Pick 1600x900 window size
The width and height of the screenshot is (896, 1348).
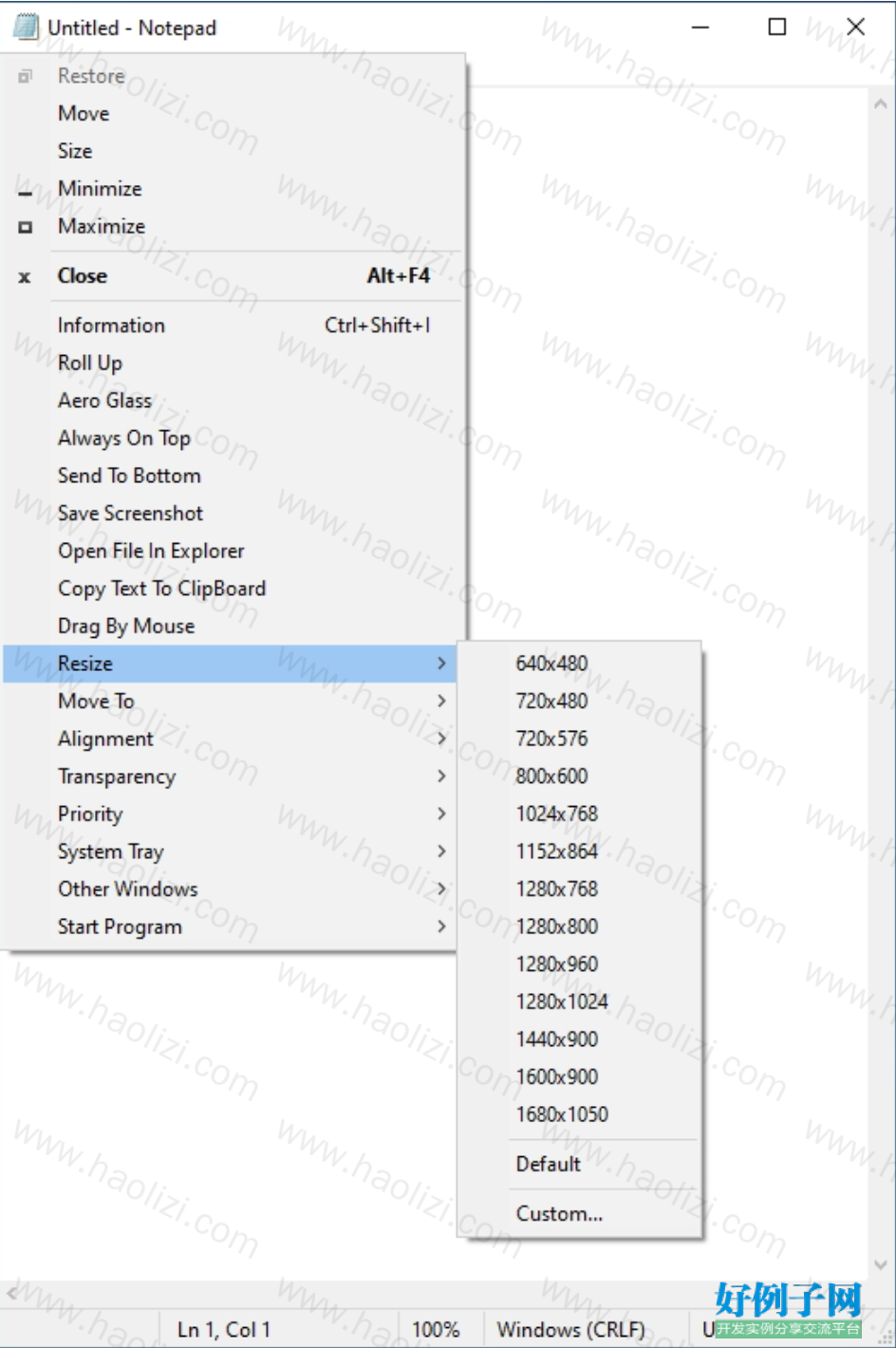point(580,1077)
